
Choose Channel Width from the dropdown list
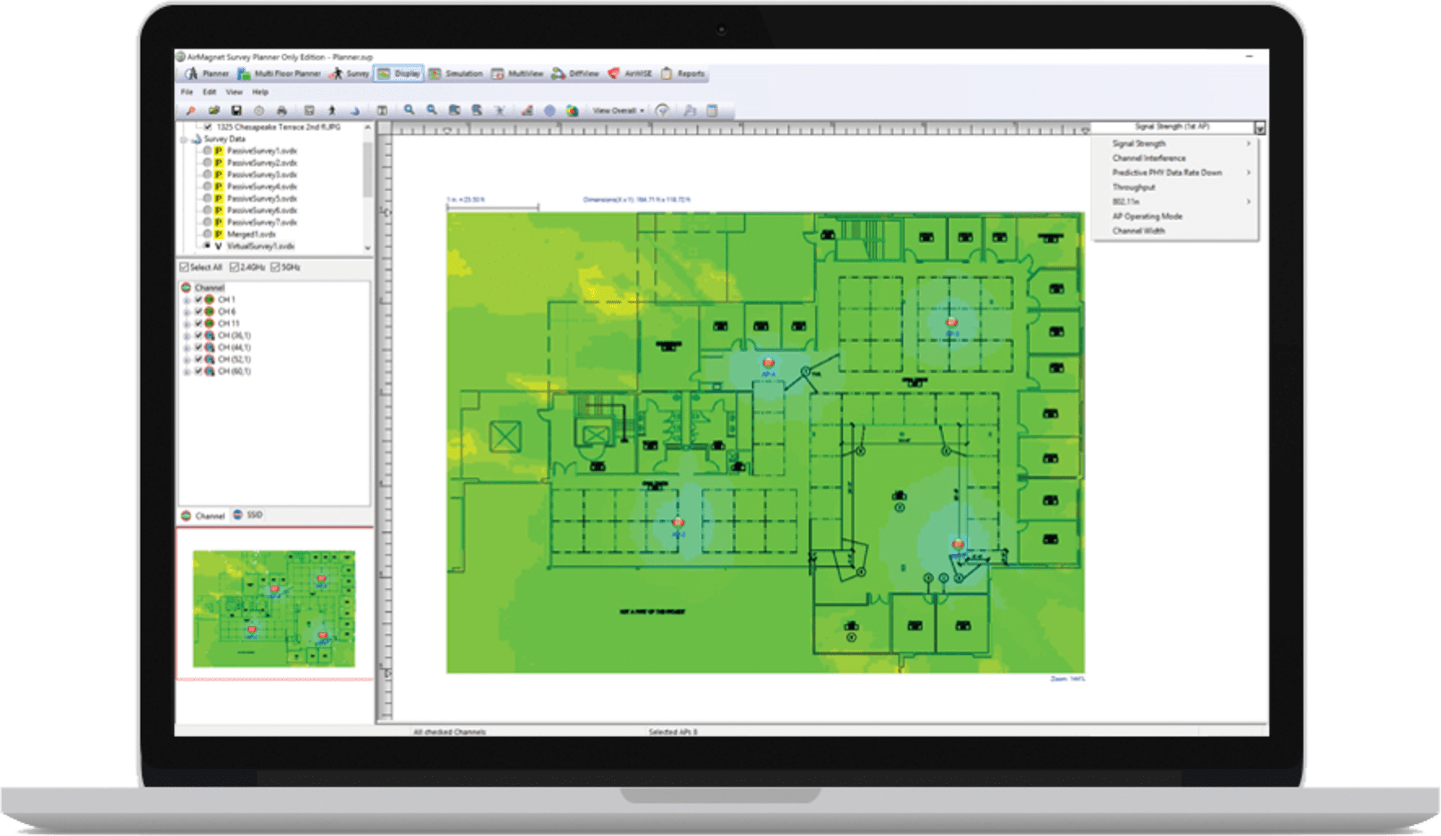click(1175, 231)
